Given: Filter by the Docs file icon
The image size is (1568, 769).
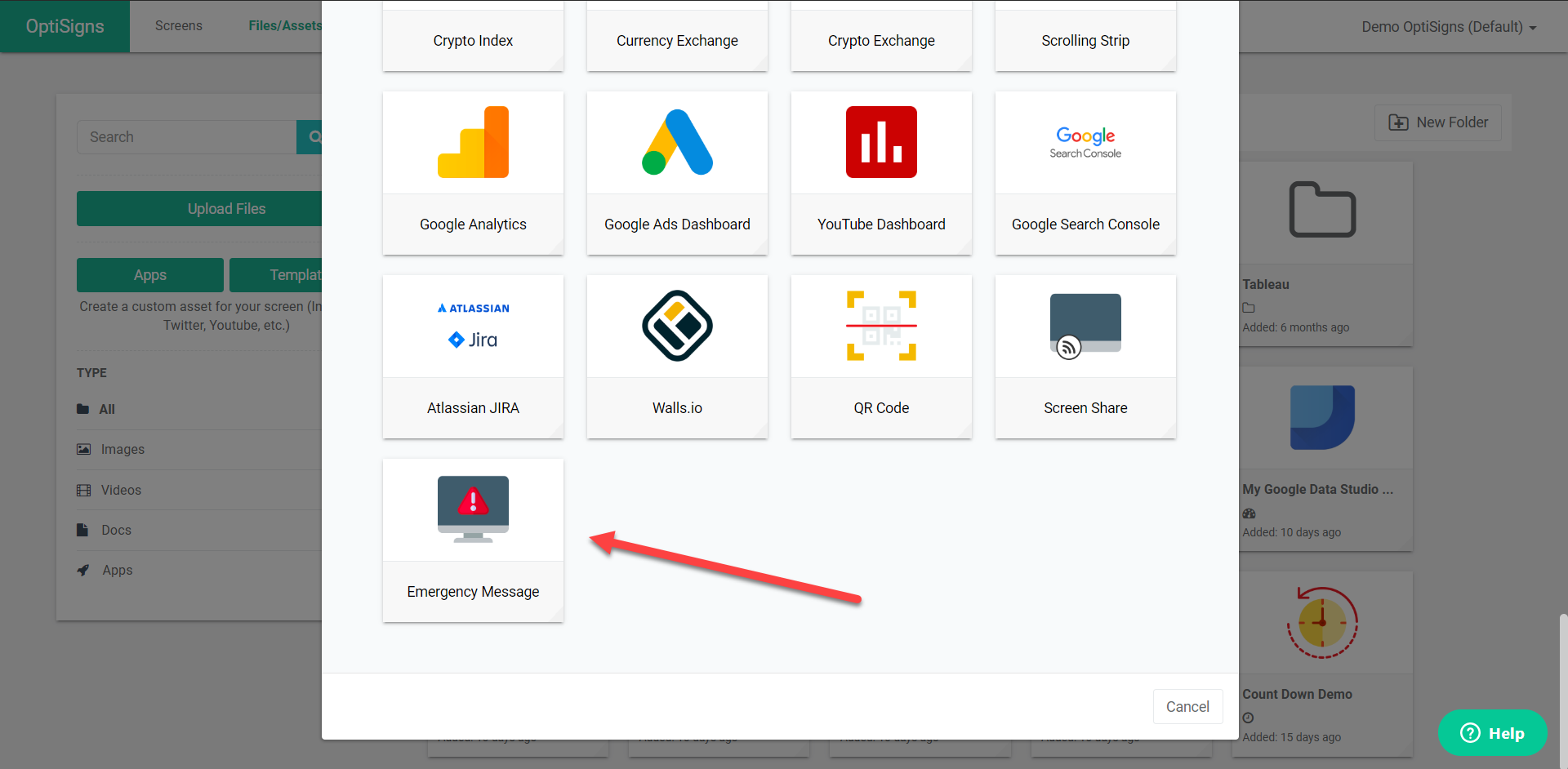Looking at the screenshot, I should click(82, 530).
